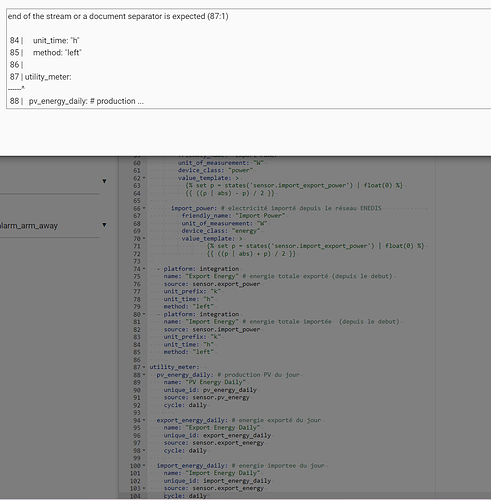Click line number 87 in the editor gutter
491x500 pixels.
137,367
